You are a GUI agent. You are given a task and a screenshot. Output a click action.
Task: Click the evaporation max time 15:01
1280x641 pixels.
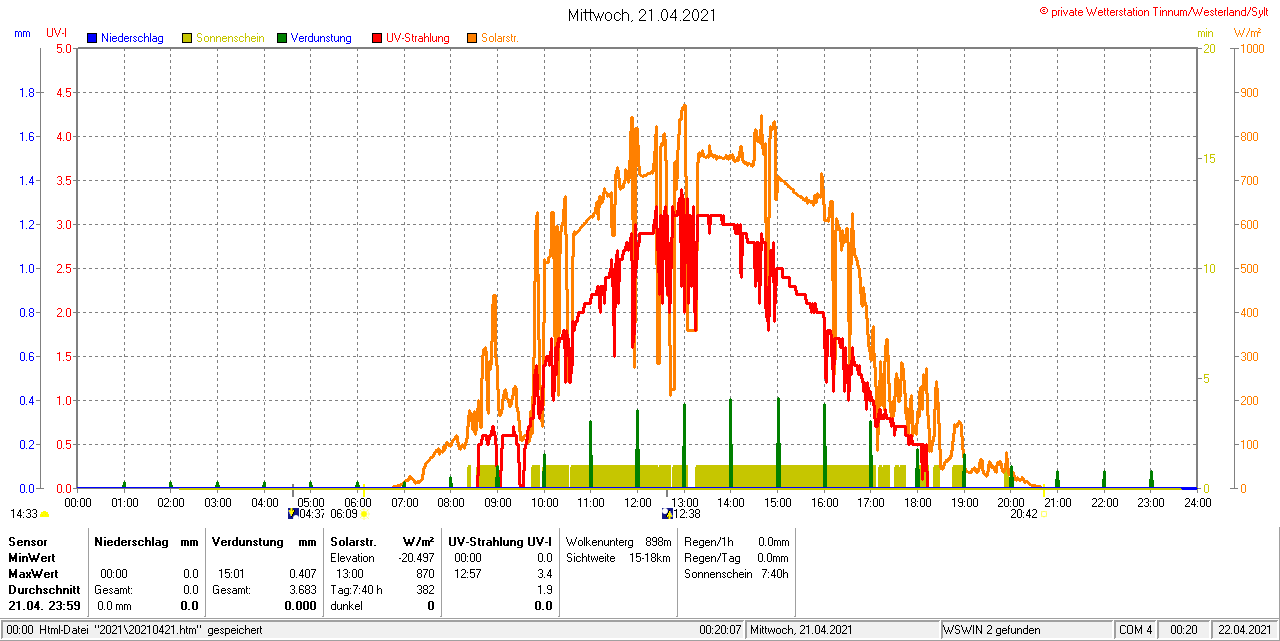tap(232, 573)
